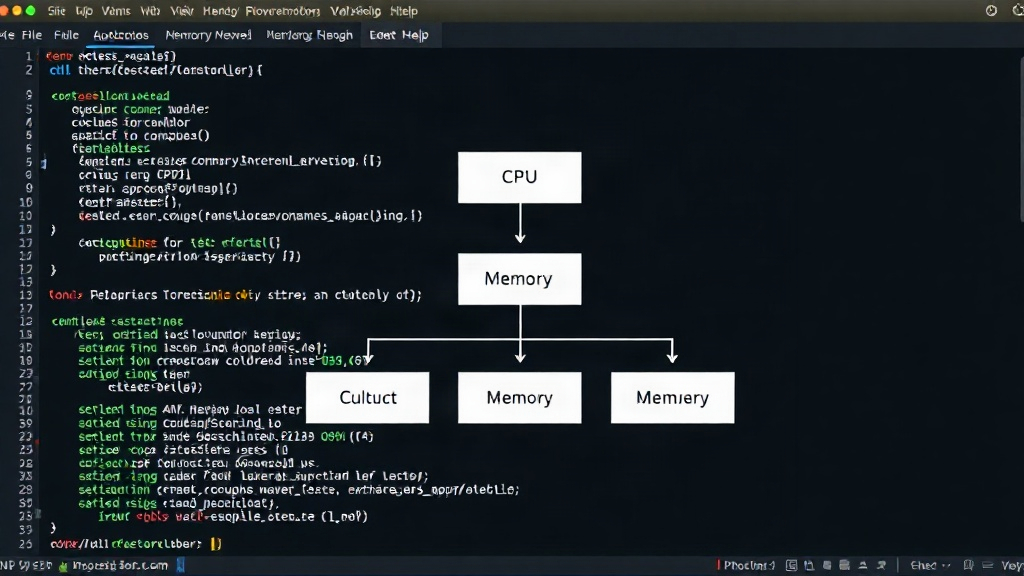This screenshot has height=576, width=1024.
Task: Select the Cultuct box in the diagram
Action: 368,398
